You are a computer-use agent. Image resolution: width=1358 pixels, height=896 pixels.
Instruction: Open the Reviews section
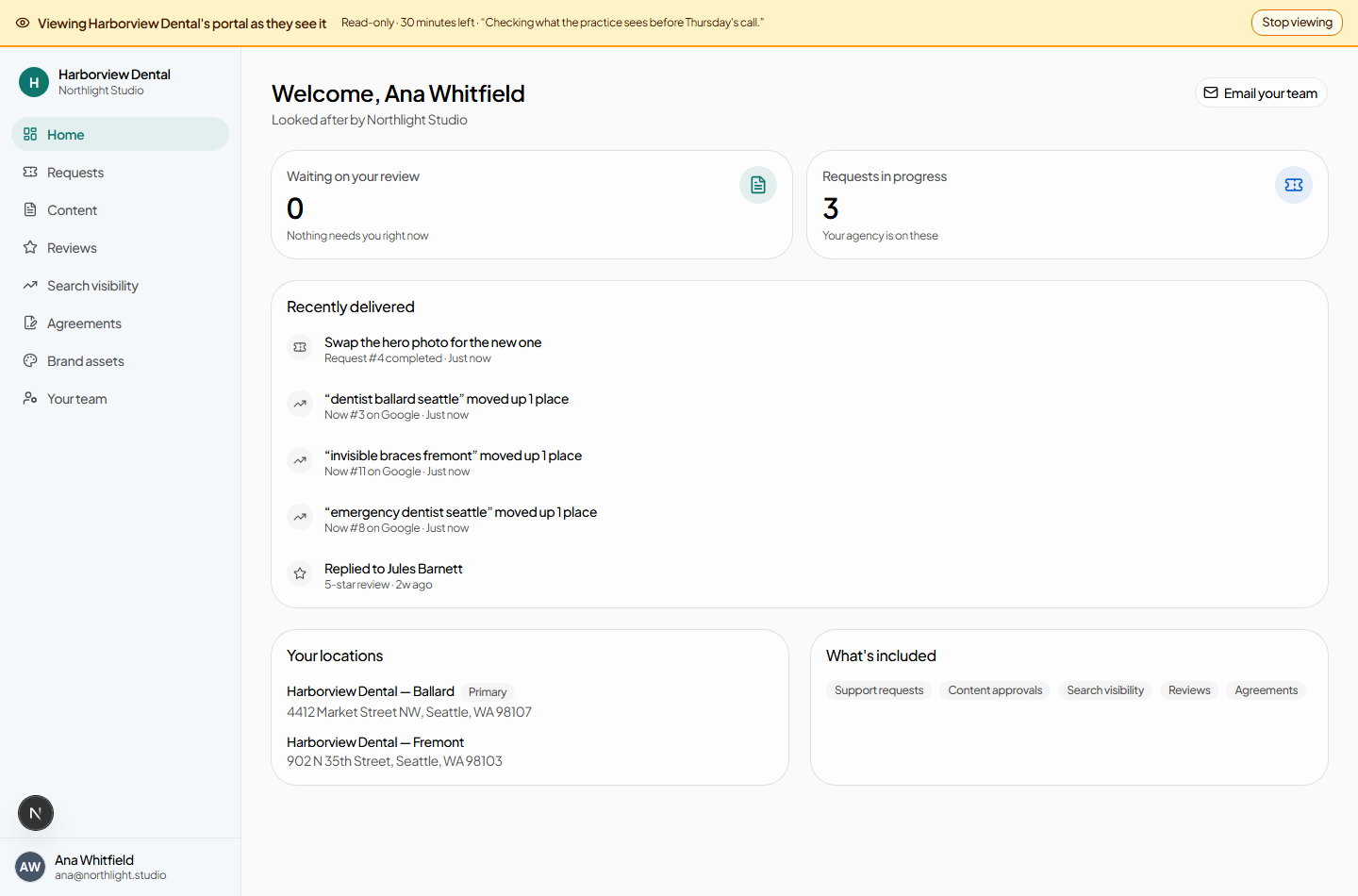pyautogui.click(x=120, y=247)
